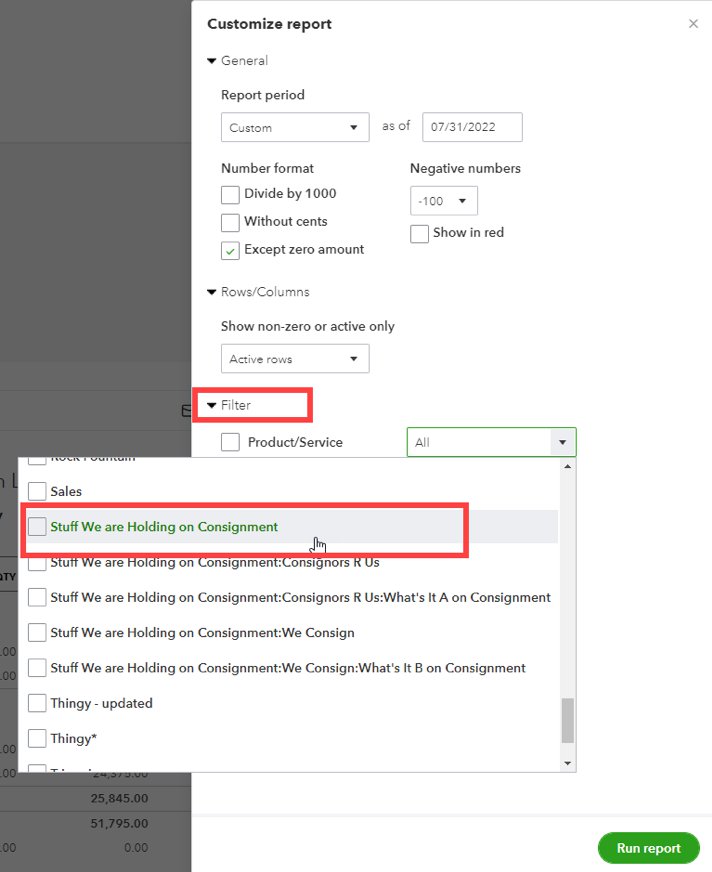Select the Sales item checkbox
Screen dimensions: 712x872
point(37,492)
